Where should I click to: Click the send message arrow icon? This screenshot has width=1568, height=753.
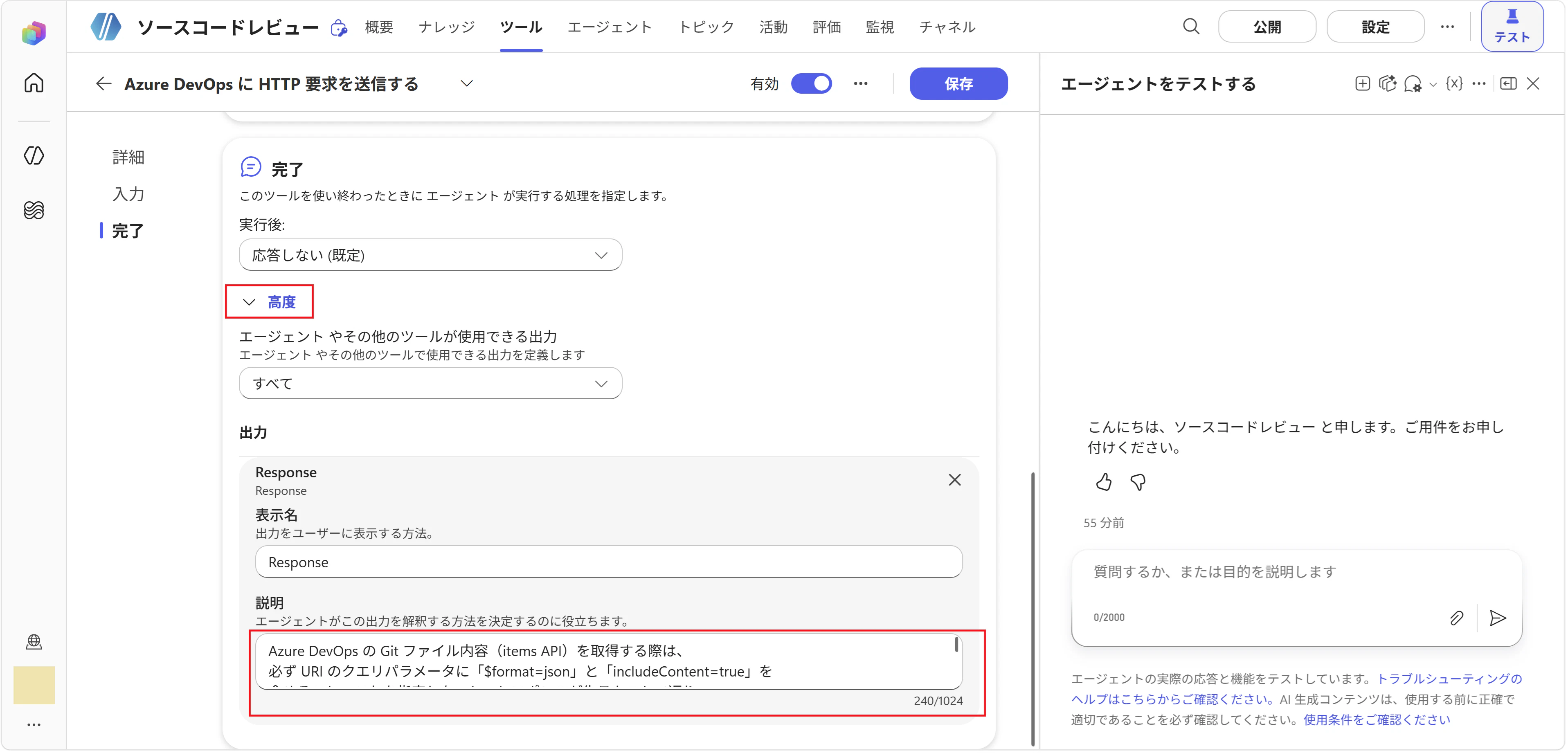click(1497, 618)
